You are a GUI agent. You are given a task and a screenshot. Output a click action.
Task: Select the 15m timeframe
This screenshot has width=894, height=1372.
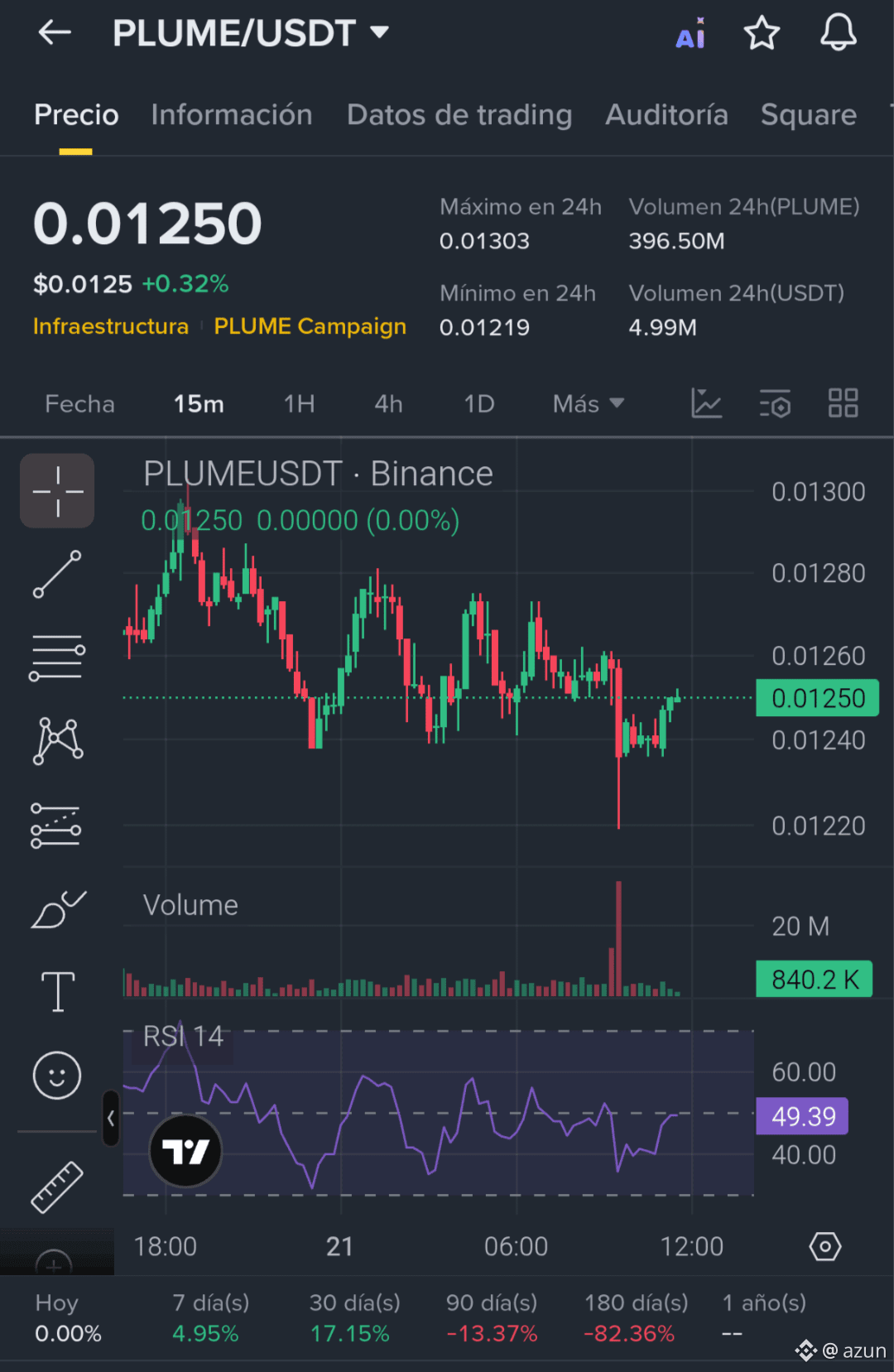click(x=199, y=404)
